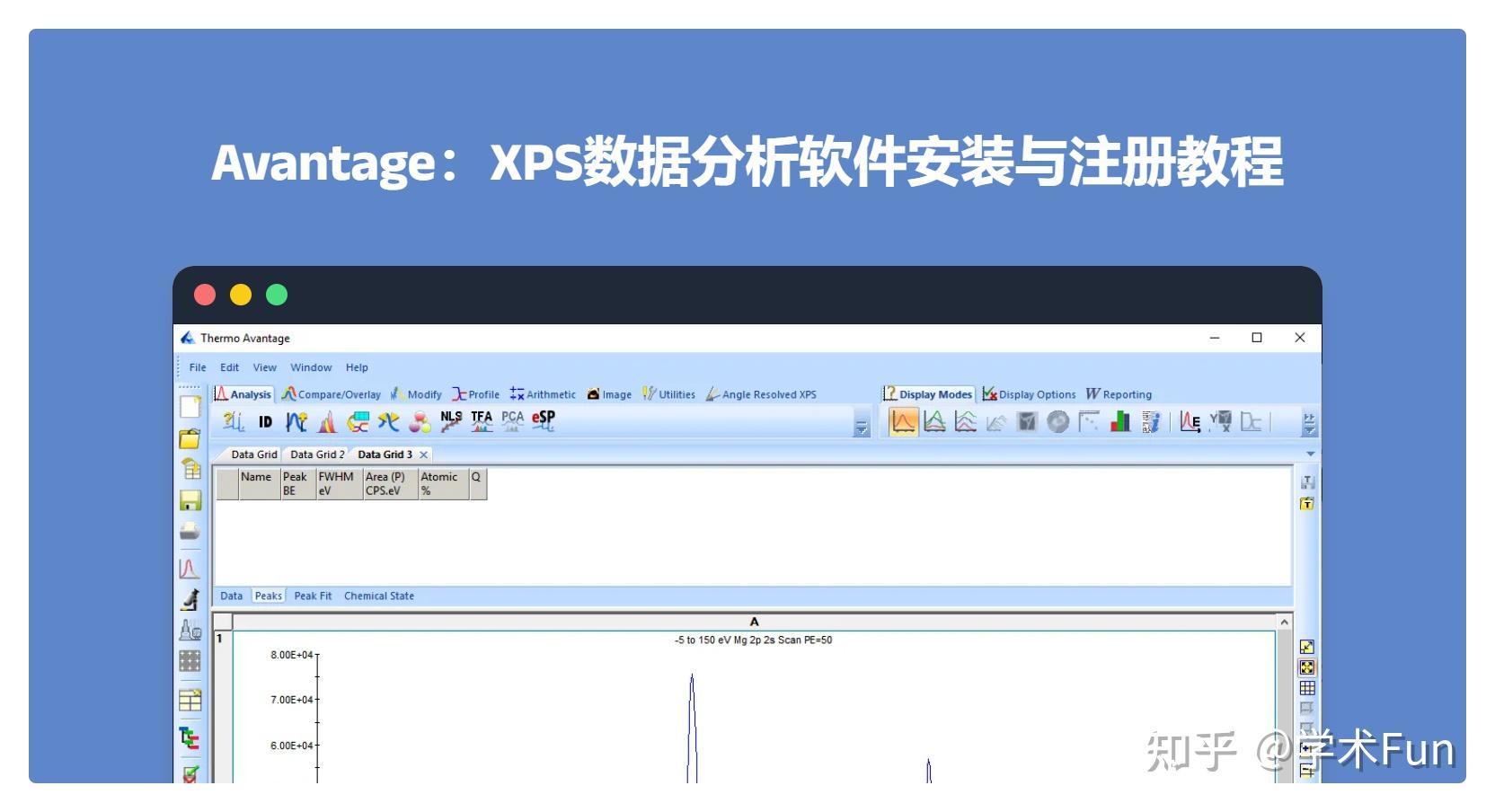Switch to the Peak Fit tab
This screenshot has width=1495, height=812.
(313, 596)
